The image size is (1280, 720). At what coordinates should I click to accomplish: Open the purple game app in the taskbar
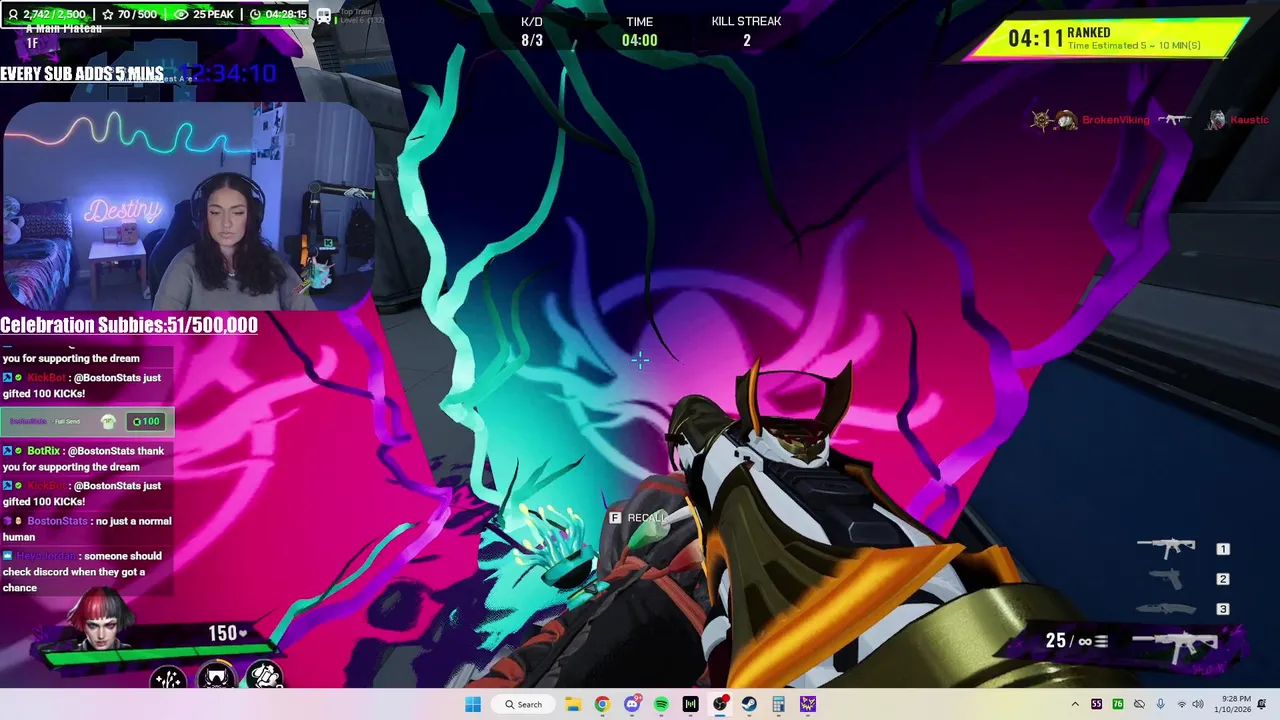(808, 704)
